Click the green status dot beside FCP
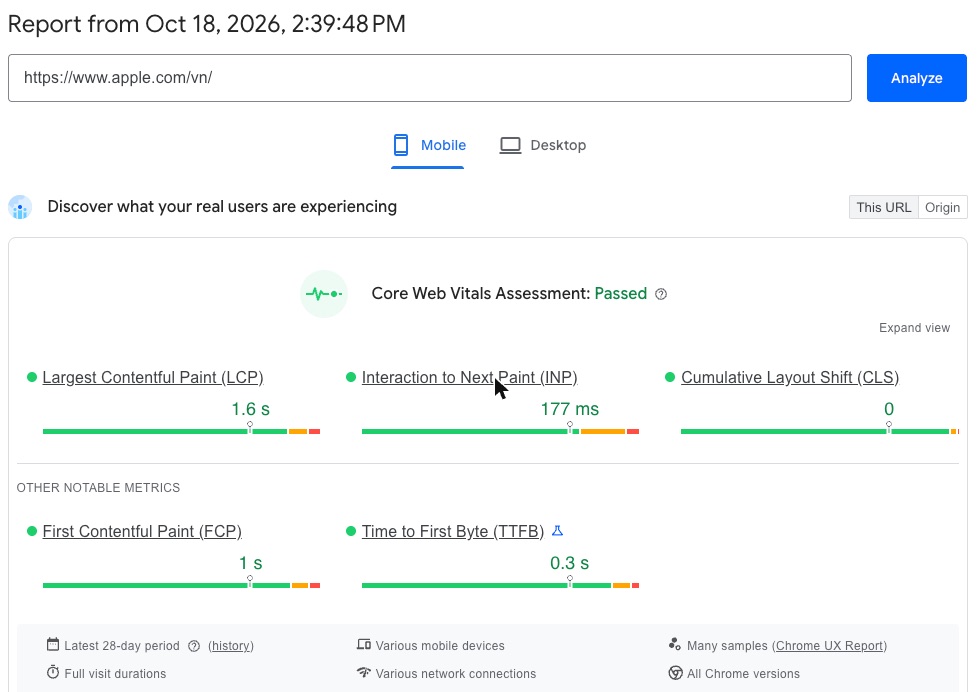980x692 pixels. pyautogui.click(x=32, y=531)
